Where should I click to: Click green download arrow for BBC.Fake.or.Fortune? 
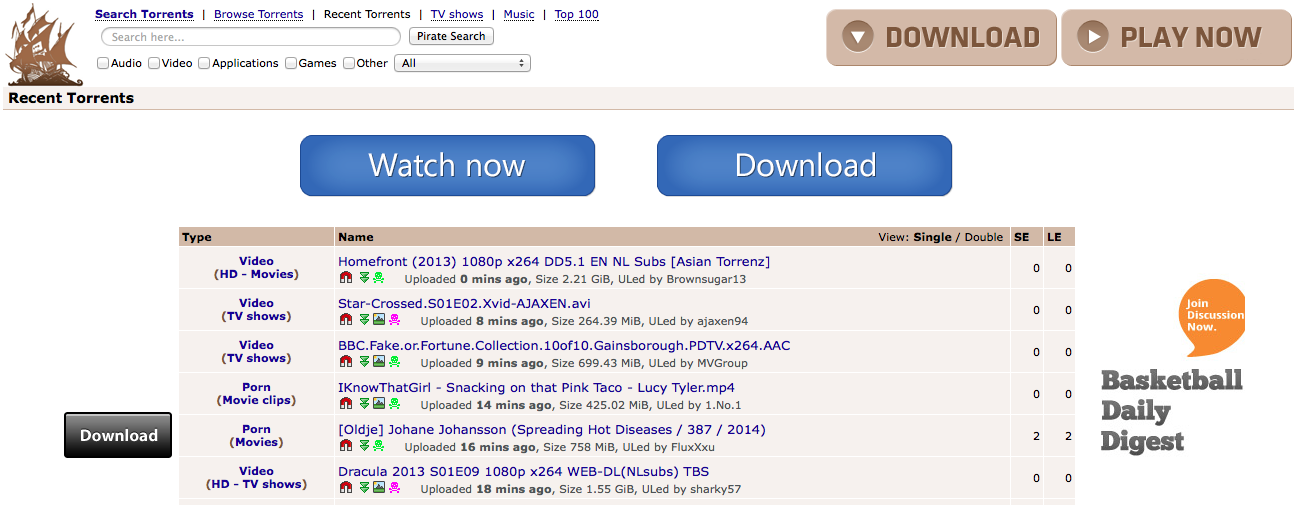[x=364, y=363]
